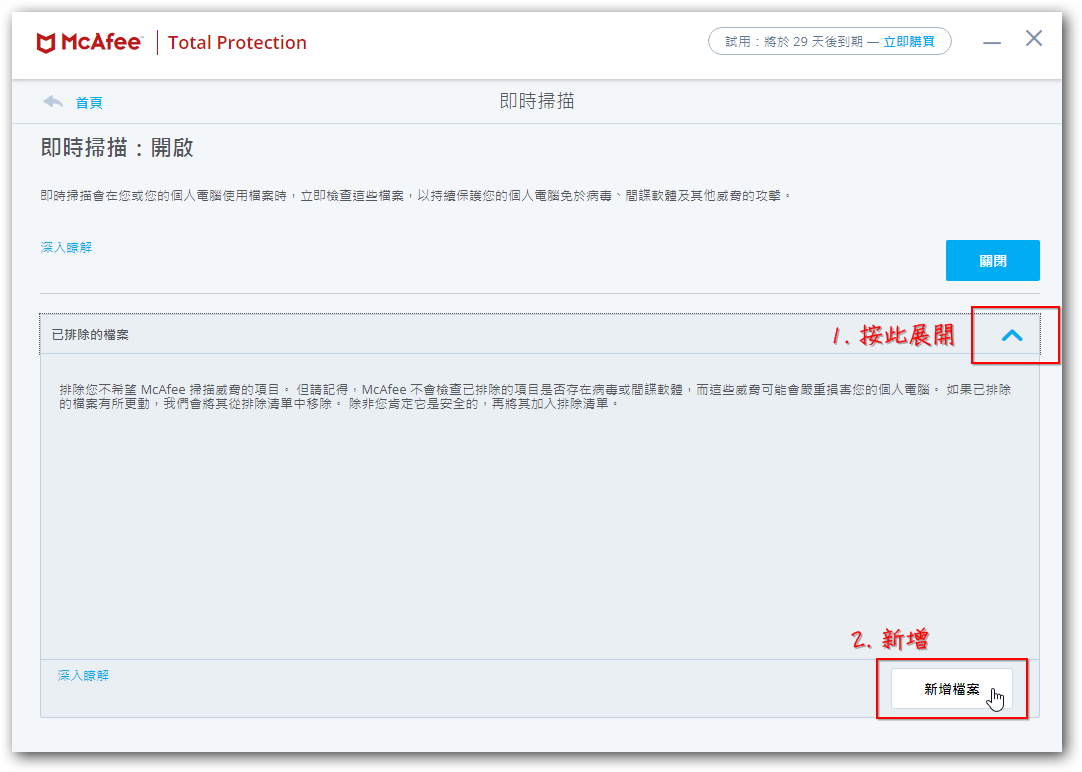Click the Total Protection product title

(x=237, y=43)
